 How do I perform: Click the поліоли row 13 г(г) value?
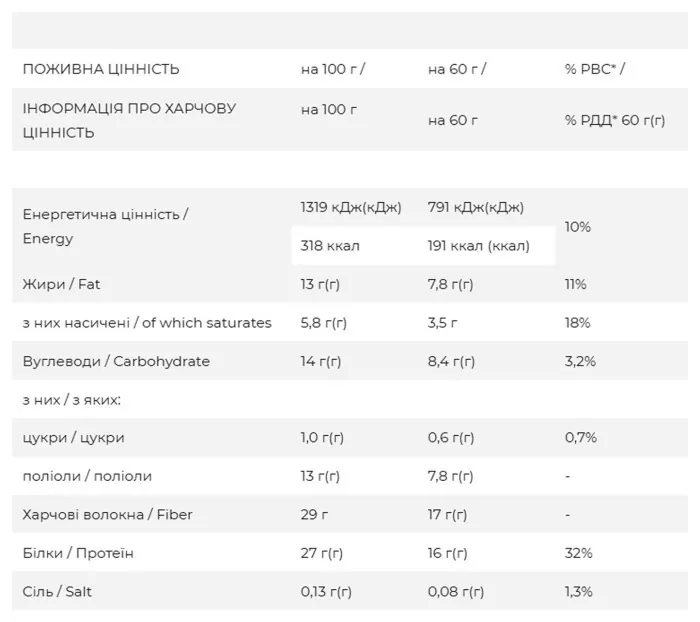(320, 476)
